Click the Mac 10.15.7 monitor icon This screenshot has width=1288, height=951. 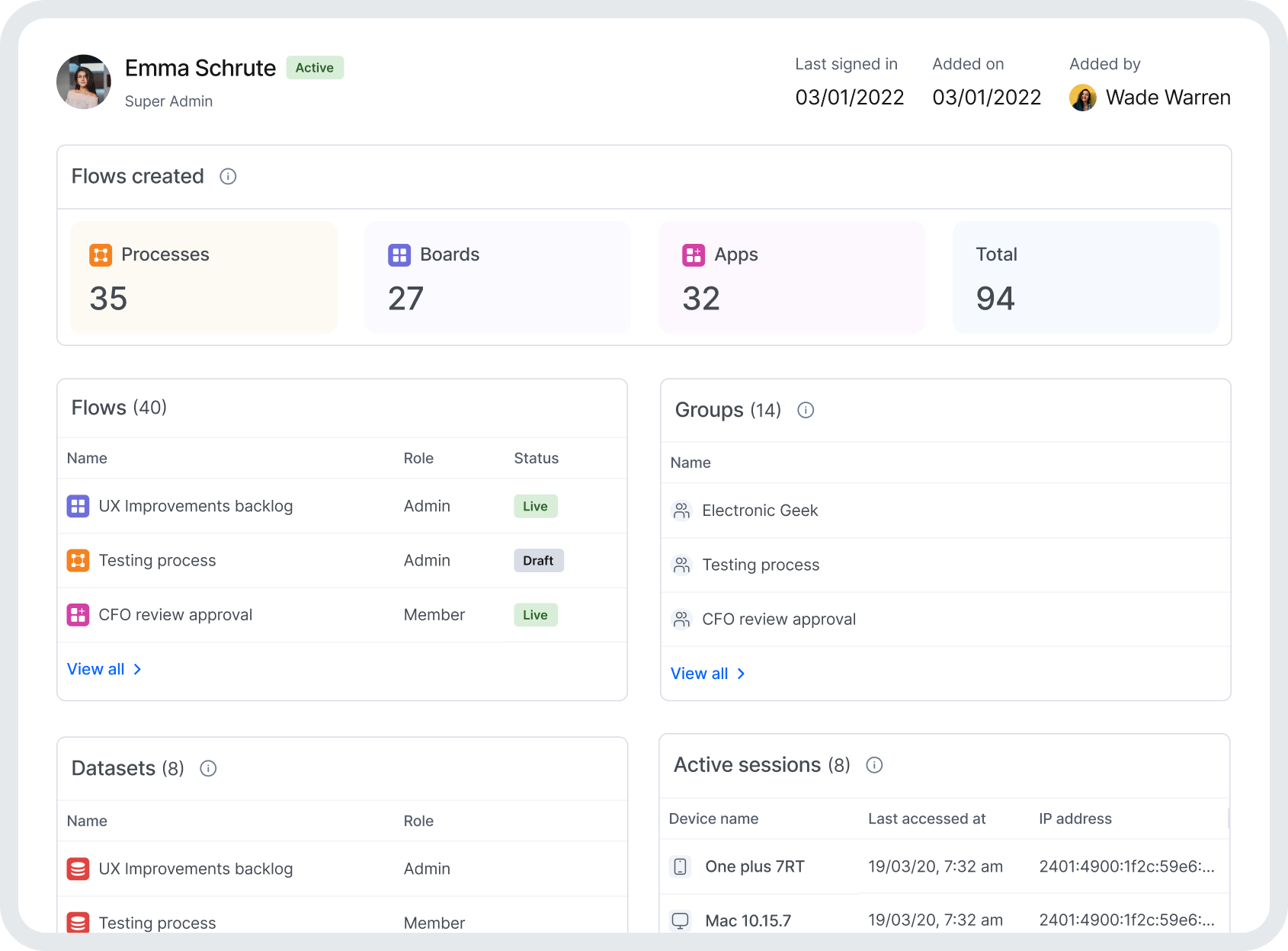(x=680, y=921)
